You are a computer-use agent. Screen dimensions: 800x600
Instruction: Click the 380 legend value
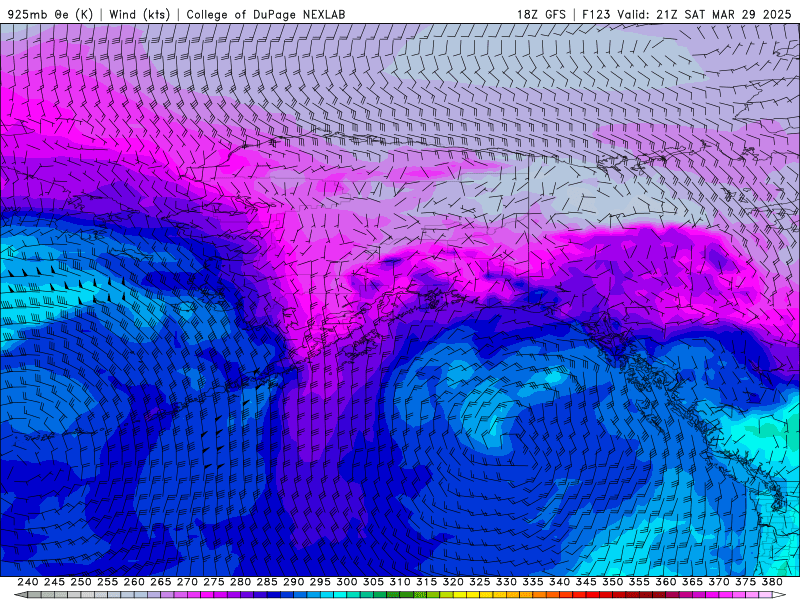tap(772, 582)
